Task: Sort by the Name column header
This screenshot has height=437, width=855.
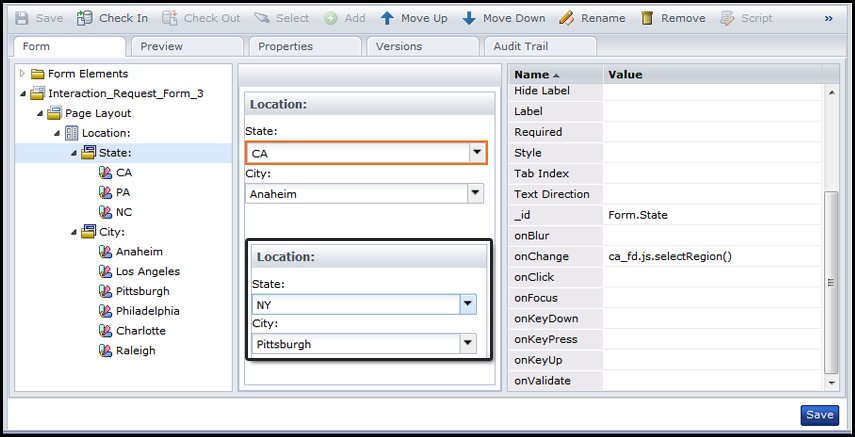Action: click(x=537, y=74)
